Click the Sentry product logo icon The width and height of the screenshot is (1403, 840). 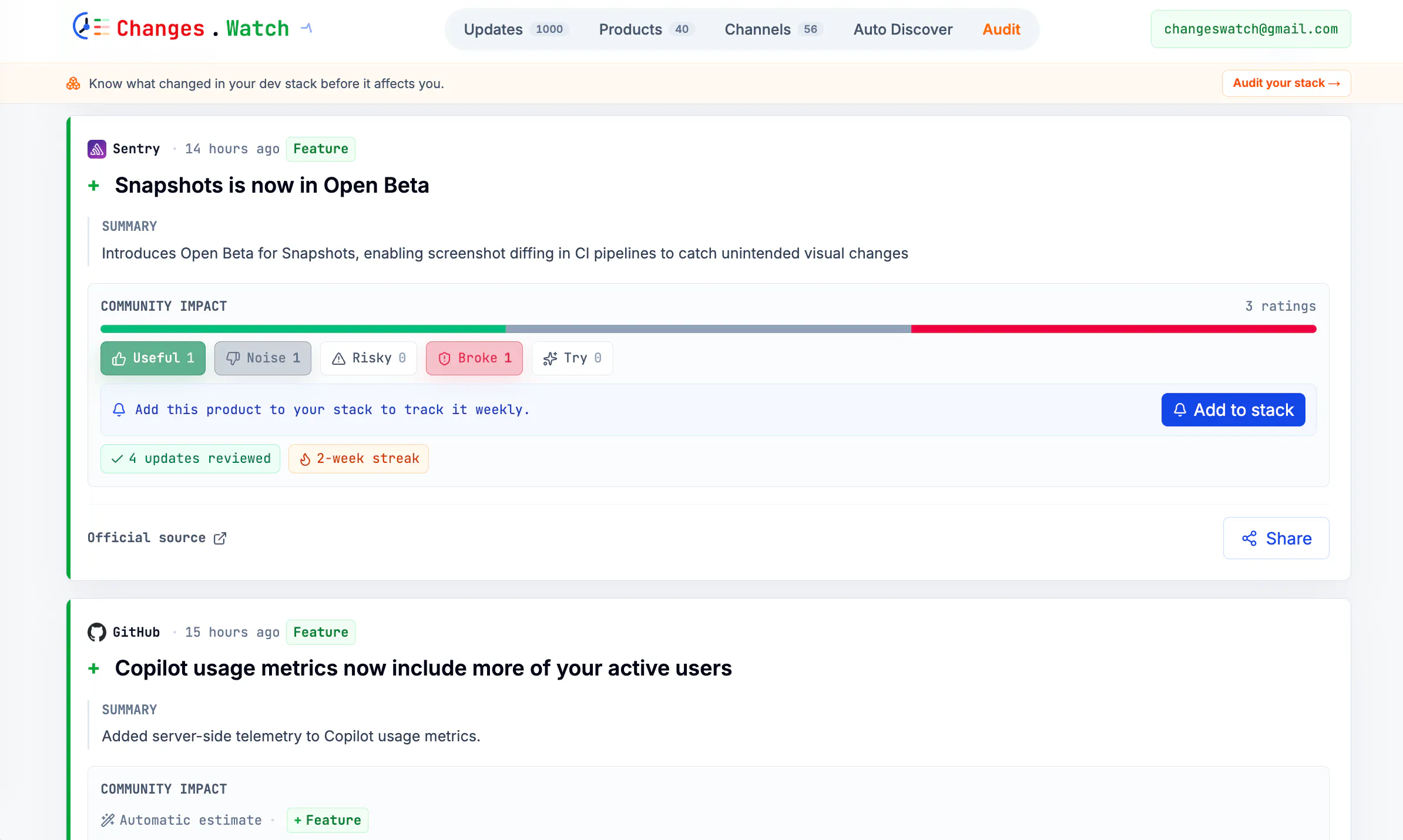[x=97, y=149]
